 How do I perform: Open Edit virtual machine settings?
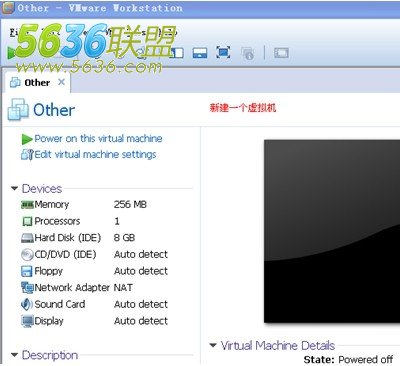[x=95, y=155]
